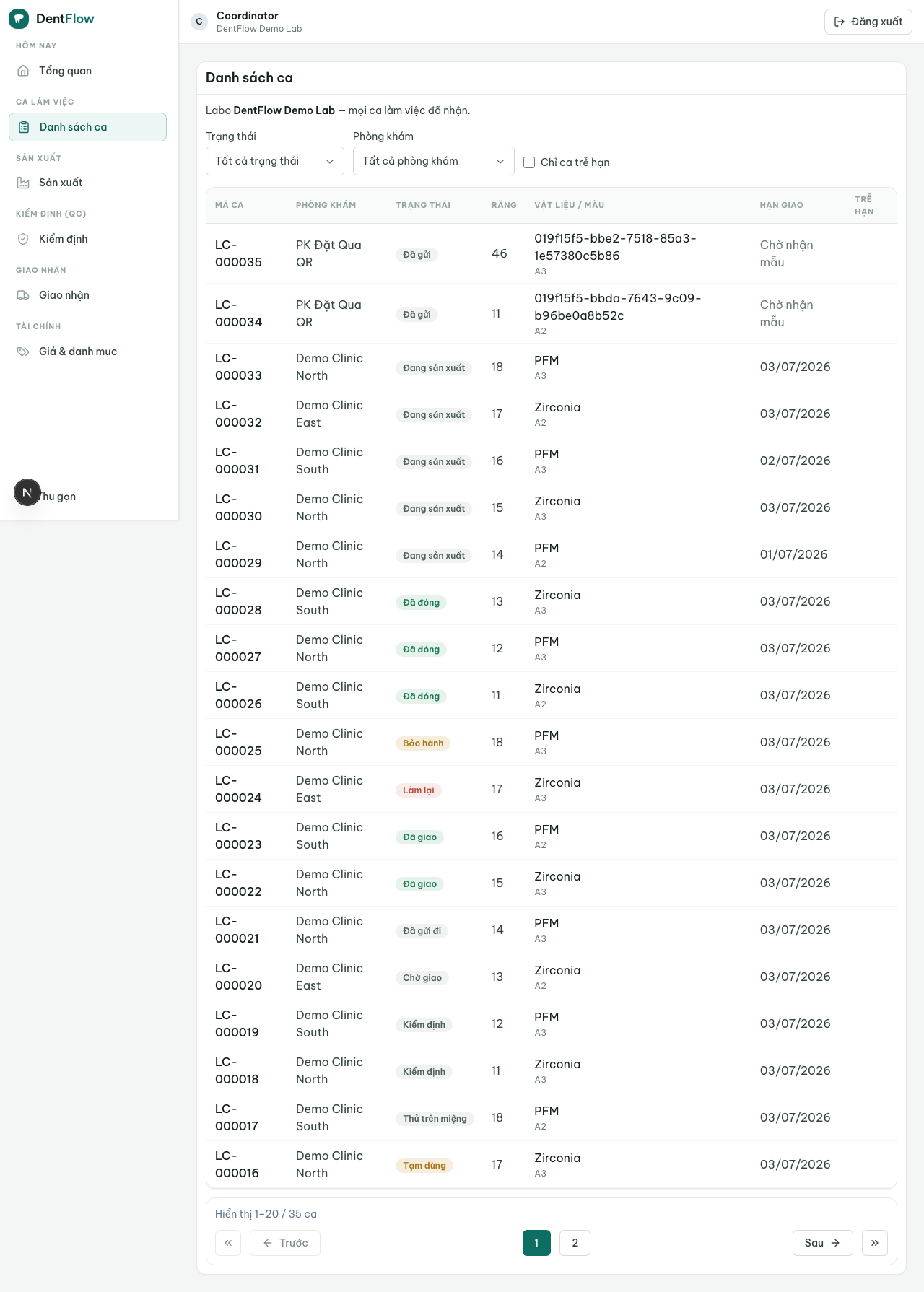
Task: Go to page 2
Action: [x=575, y=1243]
